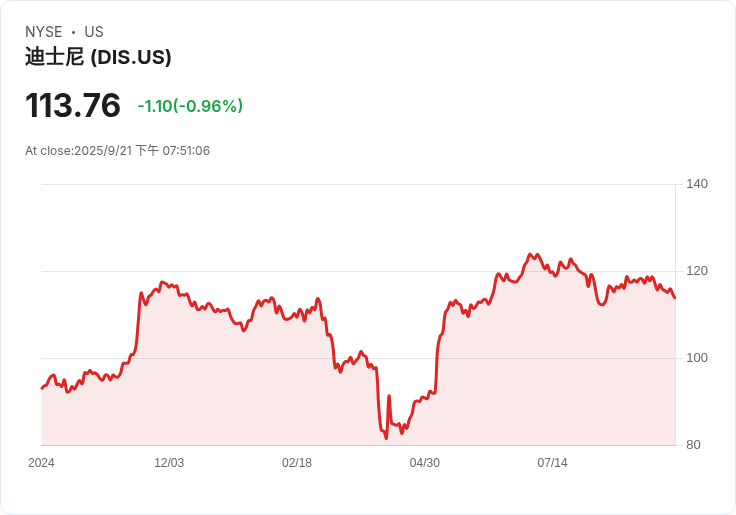Click the left start of the red price line
736x515 pixels.
point(42,388)
